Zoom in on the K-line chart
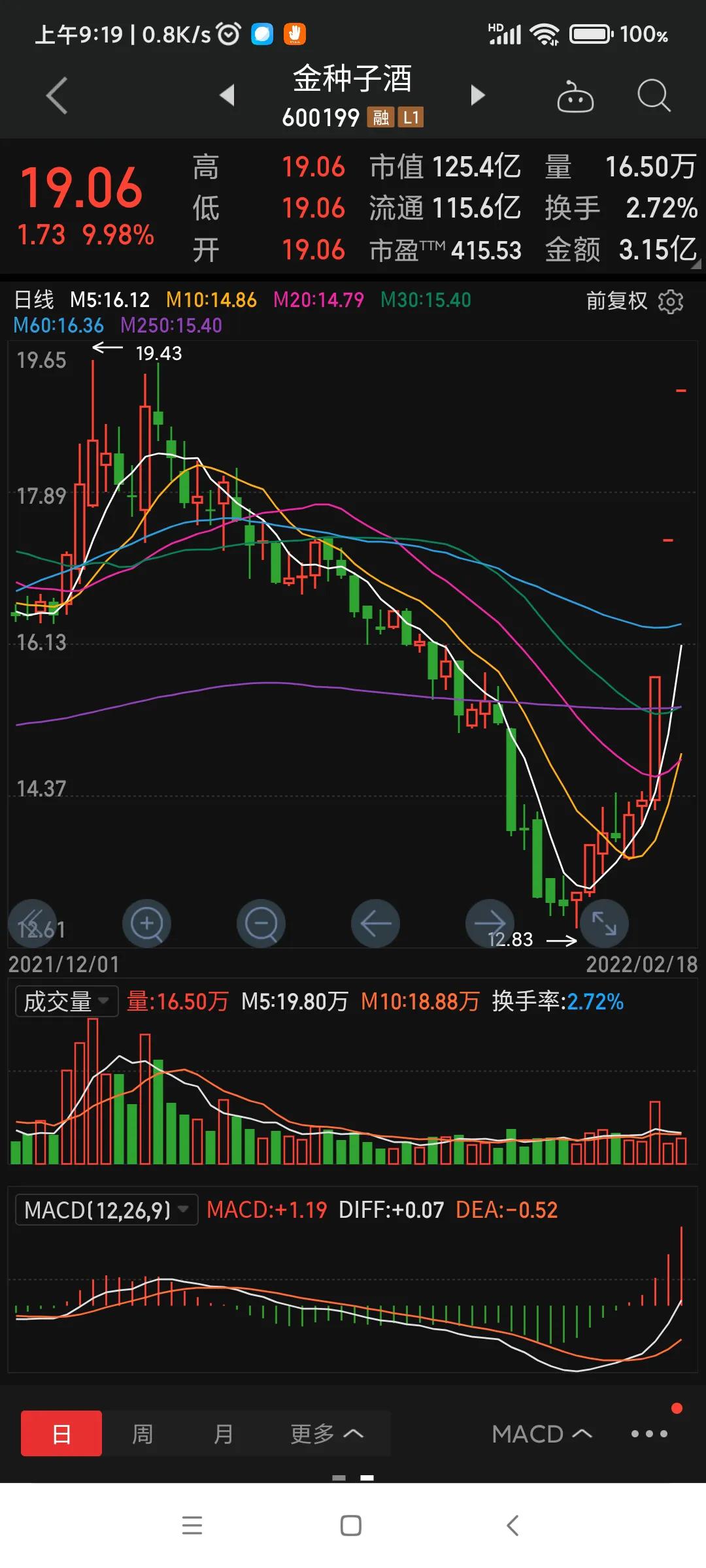 [147, 924]
